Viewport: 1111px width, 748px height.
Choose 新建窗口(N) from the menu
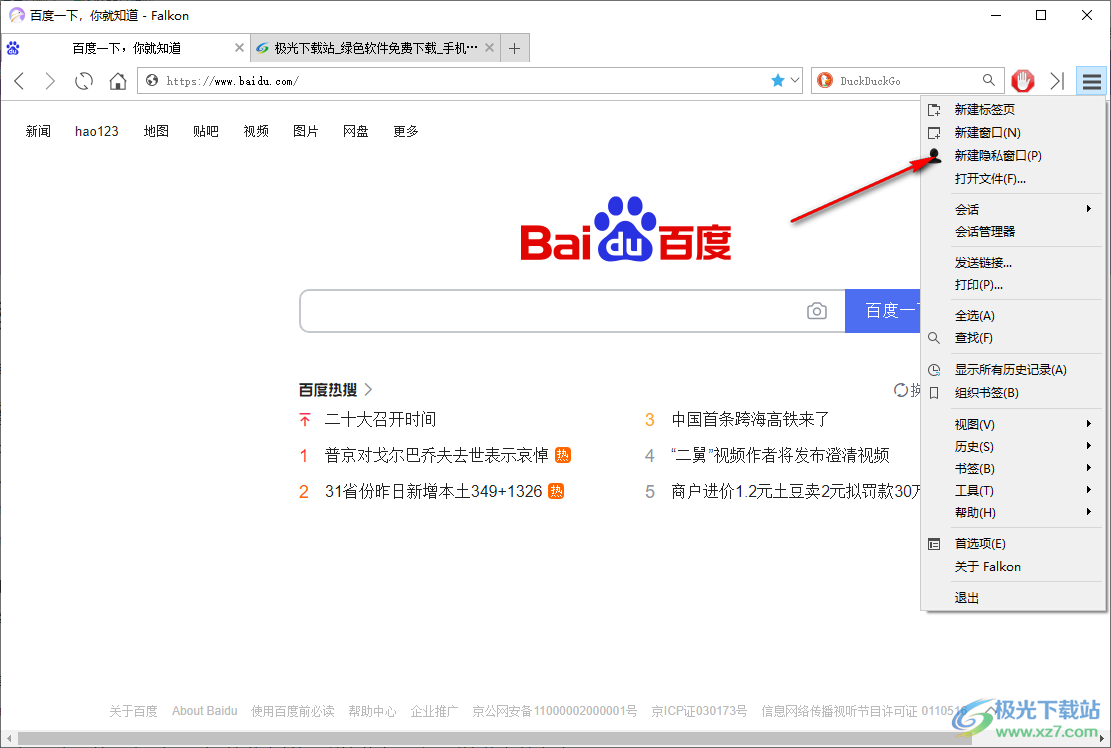(1013, 132)
